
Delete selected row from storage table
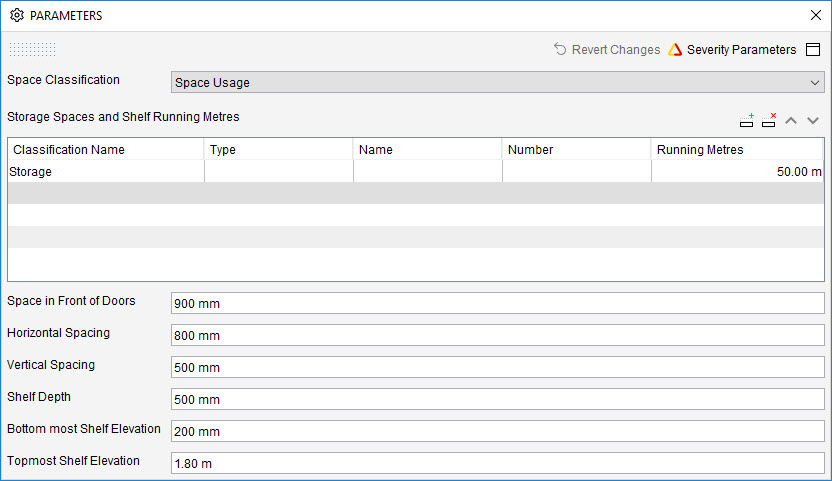pos(769,121)
